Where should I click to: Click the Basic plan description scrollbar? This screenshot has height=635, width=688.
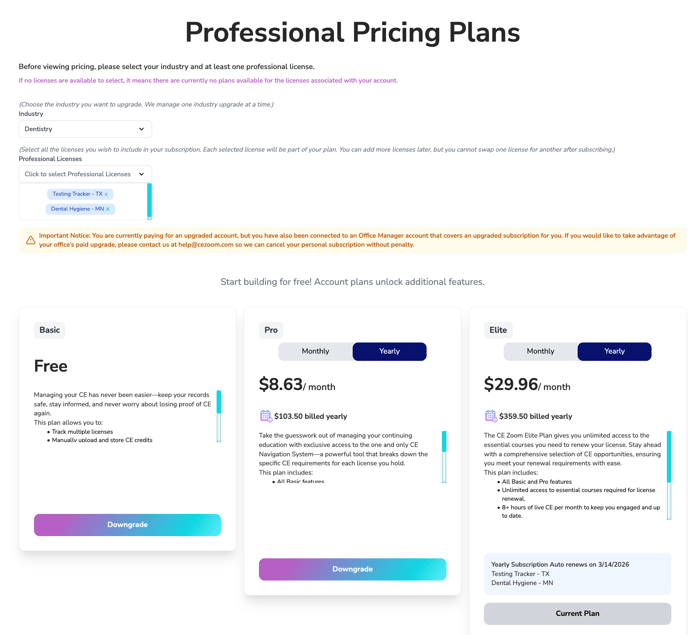[x=219, y=416]
